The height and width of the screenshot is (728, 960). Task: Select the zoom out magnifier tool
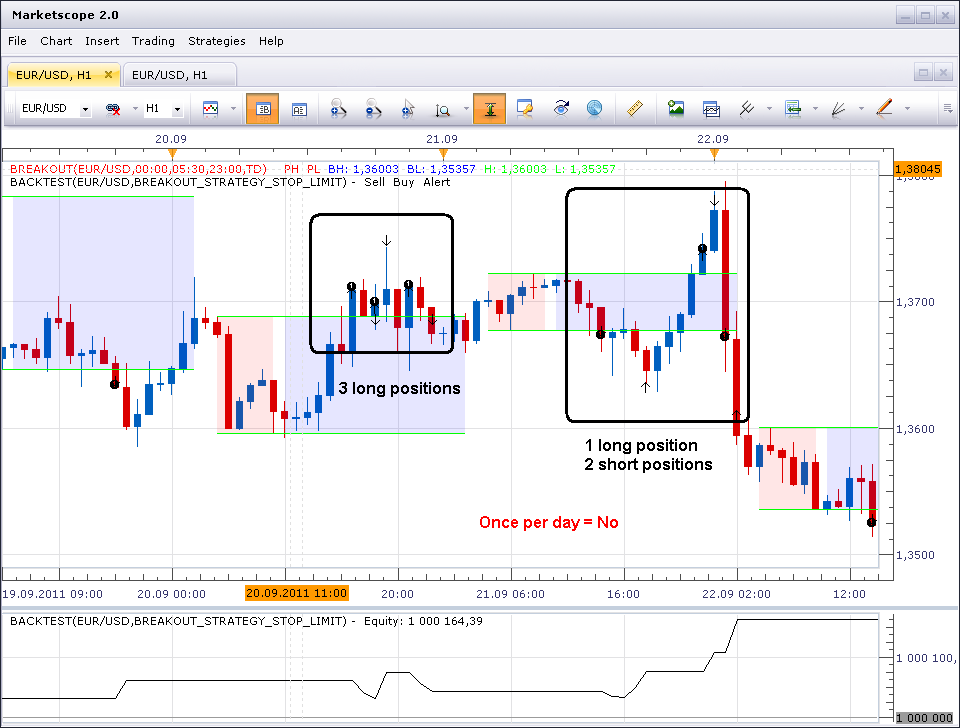pos(373,109)
